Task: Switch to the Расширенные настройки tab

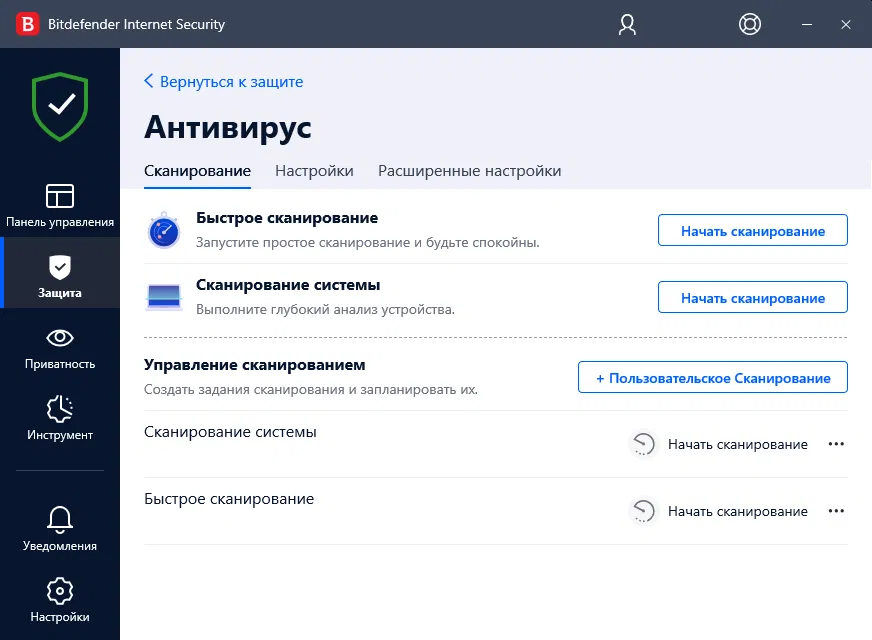Action: pyautogui.click(x=470, y=171)
